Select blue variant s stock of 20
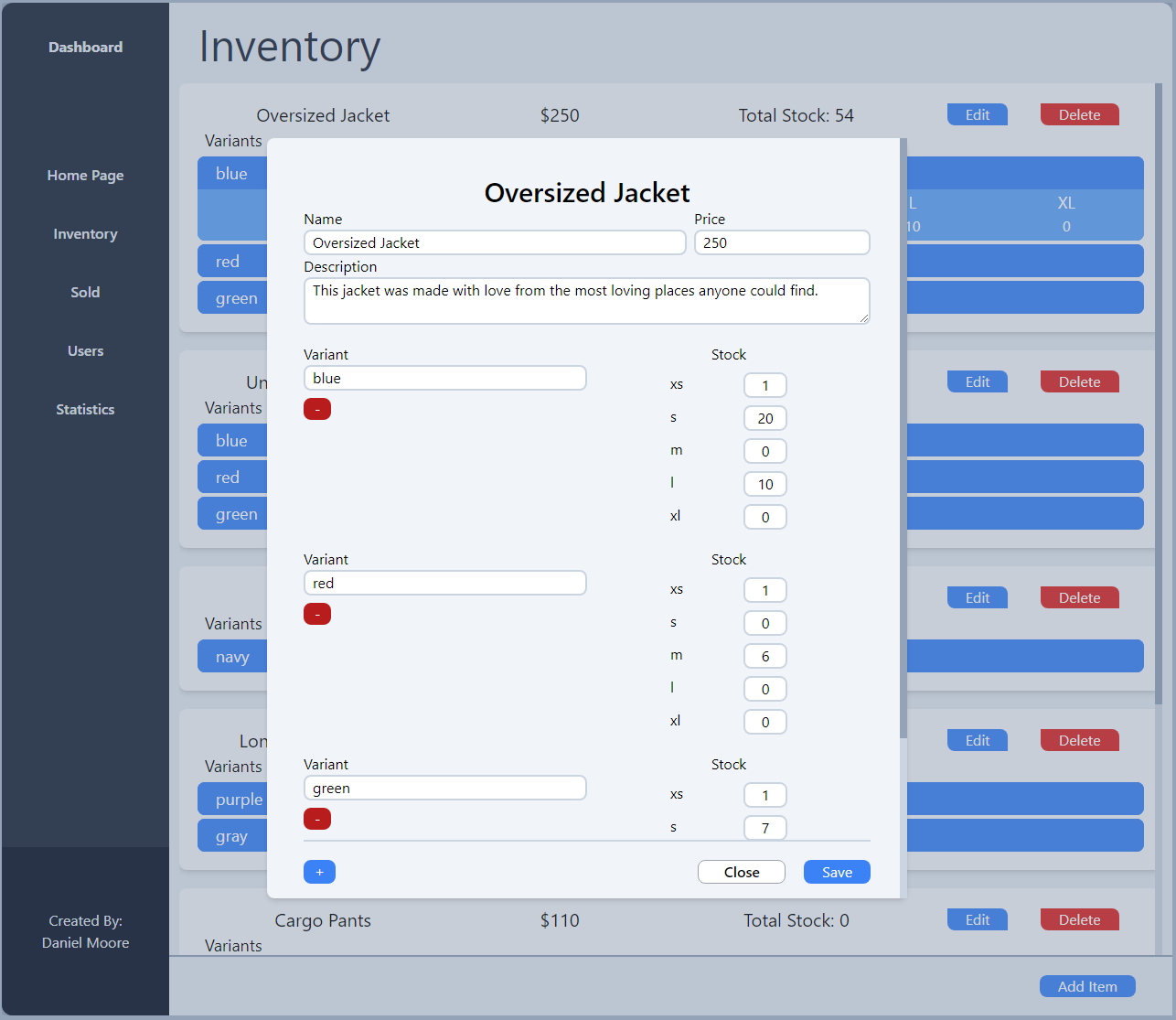Image resolution: width=1176 pixels, height=1020 pixels. [x=765, y=418]
